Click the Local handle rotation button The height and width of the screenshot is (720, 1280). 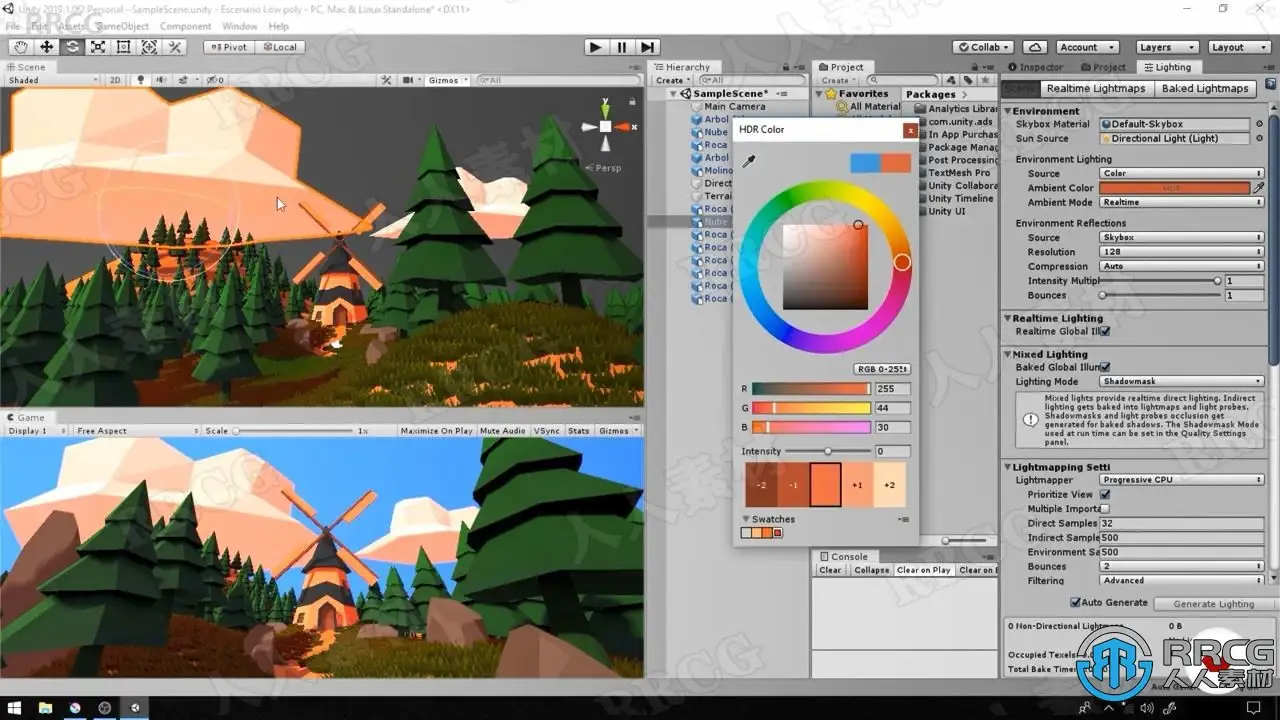coord(280,47)
